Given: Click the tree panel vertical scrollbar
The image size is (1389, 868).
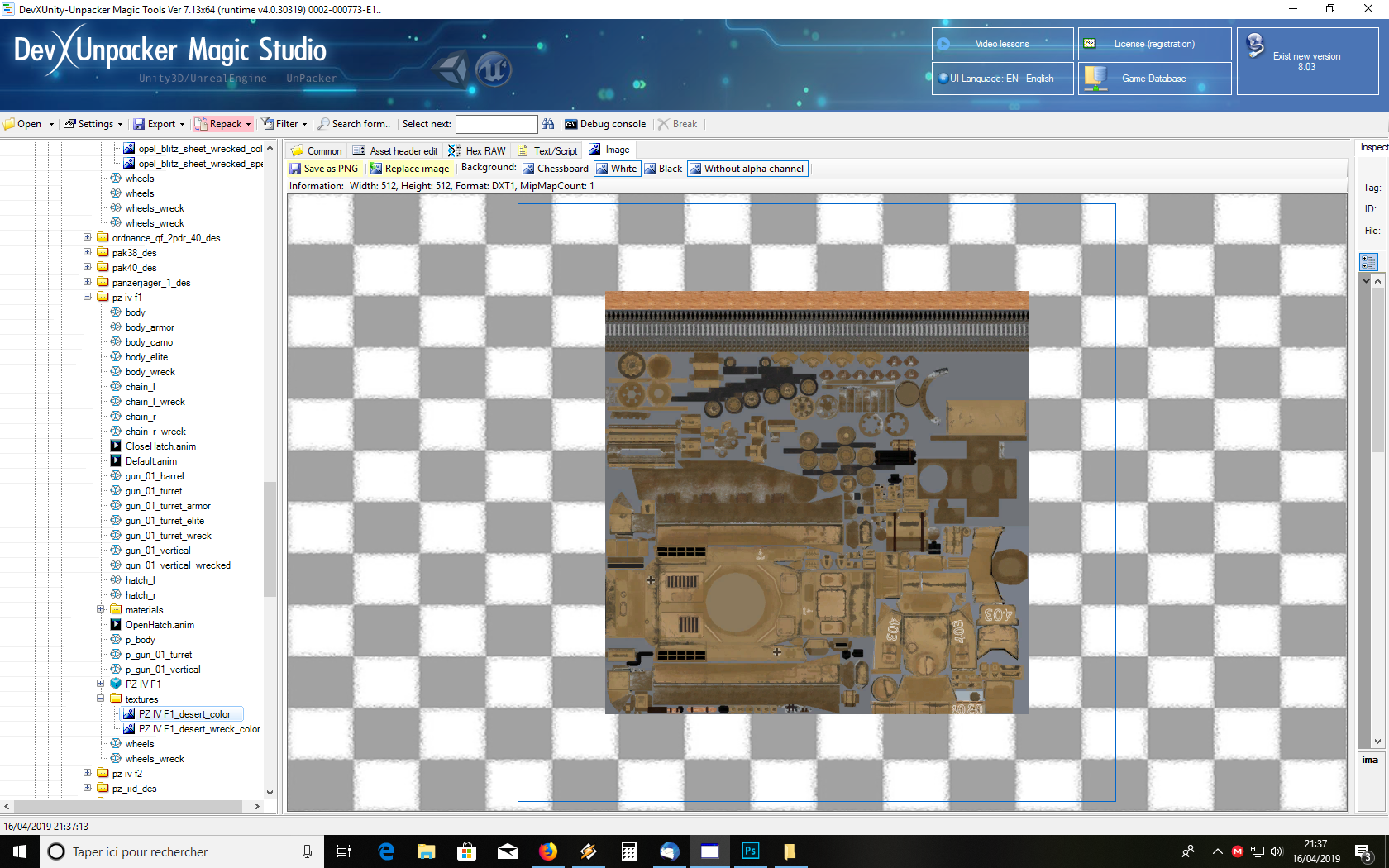Looking at the screenshot, I should tap(270, 537).
